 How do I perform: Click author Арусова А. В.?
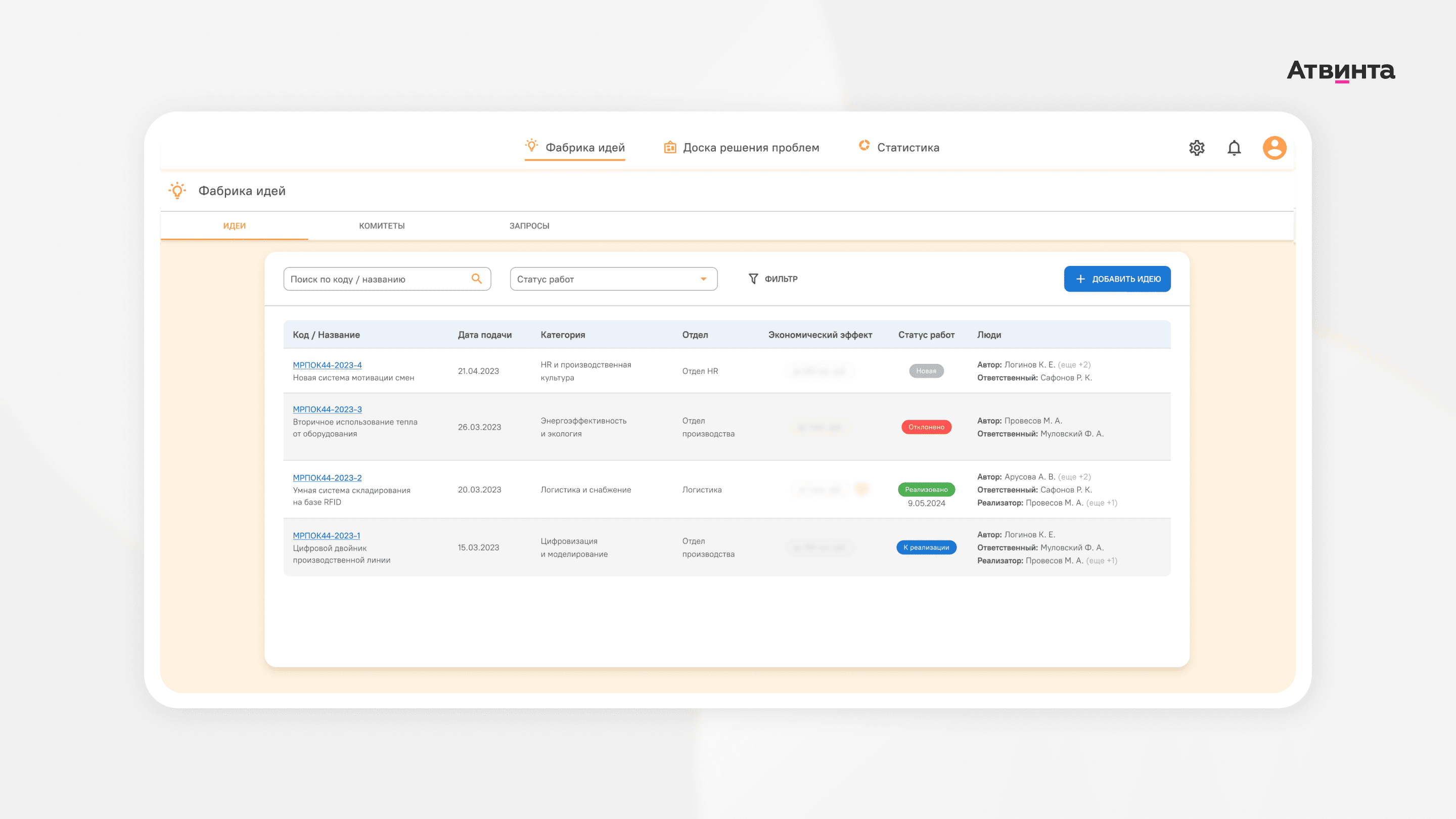1029,476
